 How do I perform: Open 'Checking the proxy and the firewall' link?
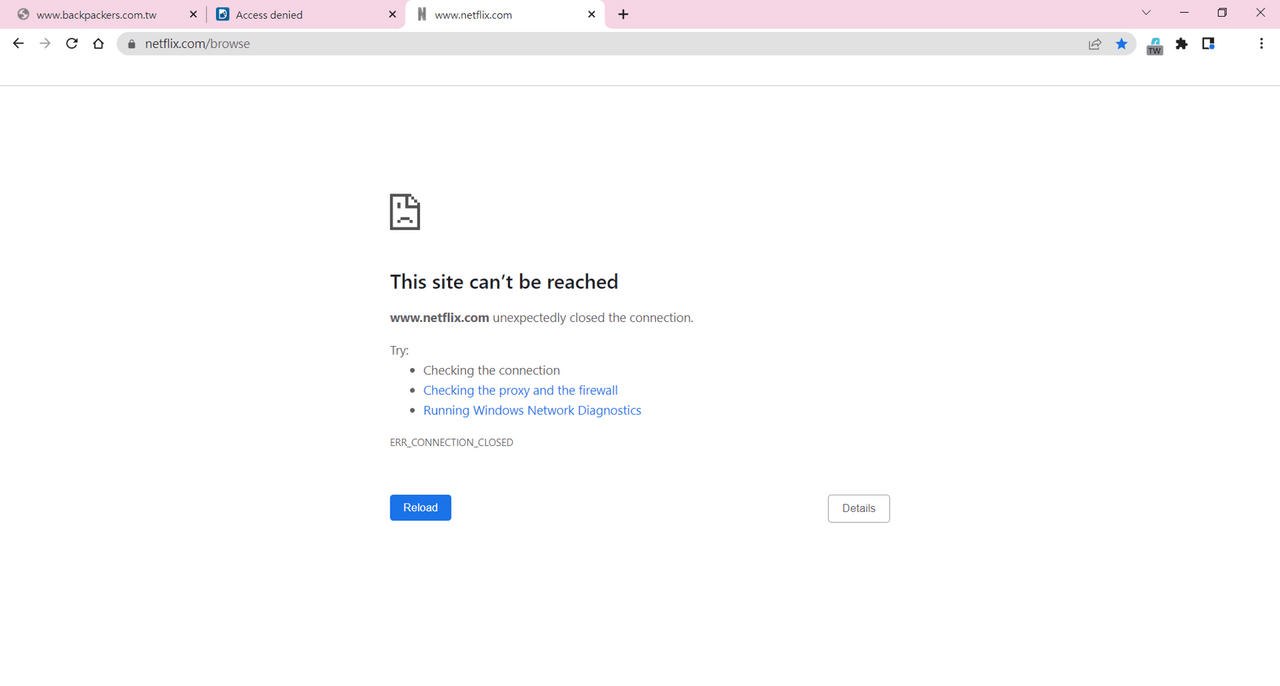[x=520, y=390]
